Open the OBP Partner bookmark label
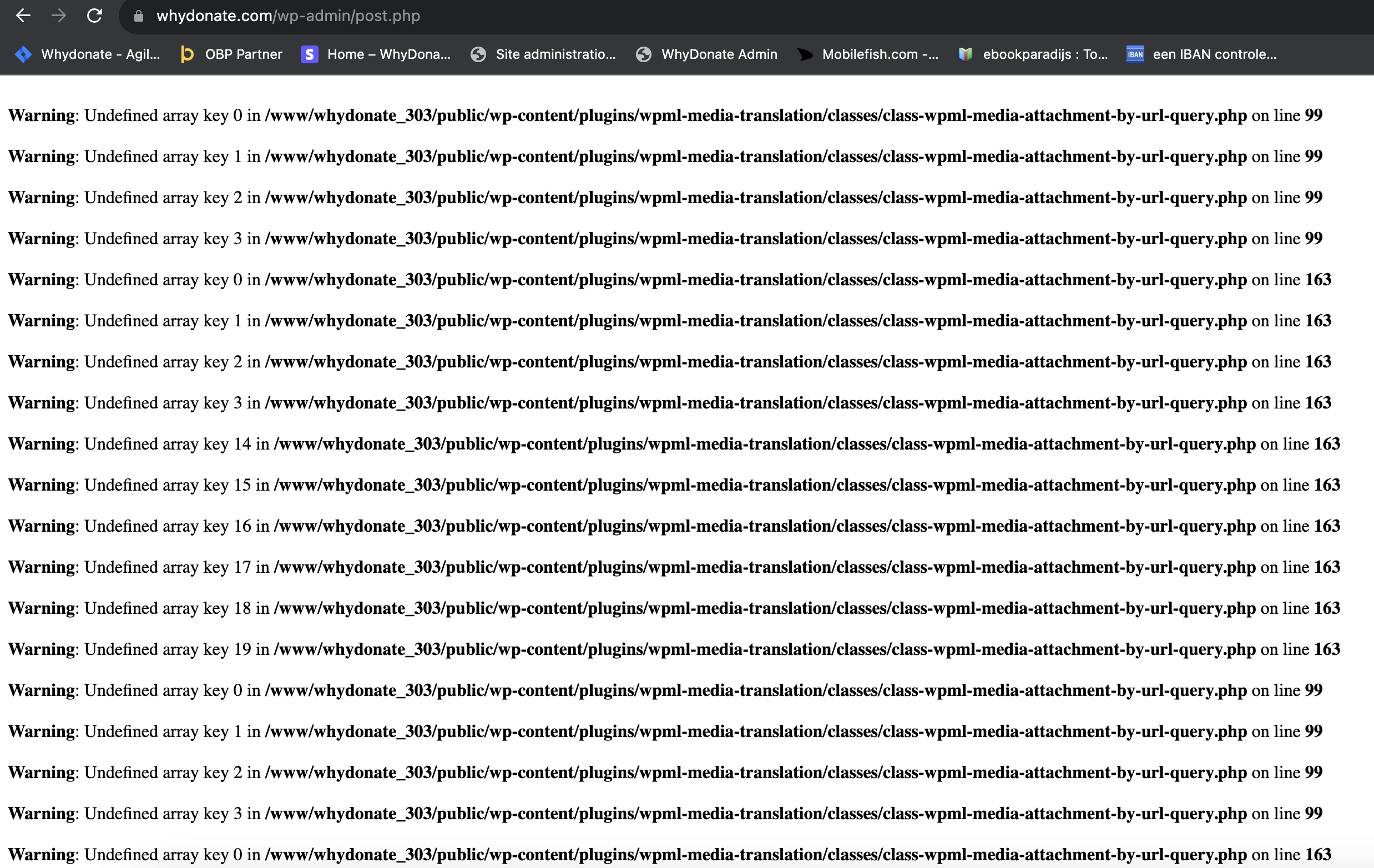The image size is (1374, 868). (x=244, y=54)
